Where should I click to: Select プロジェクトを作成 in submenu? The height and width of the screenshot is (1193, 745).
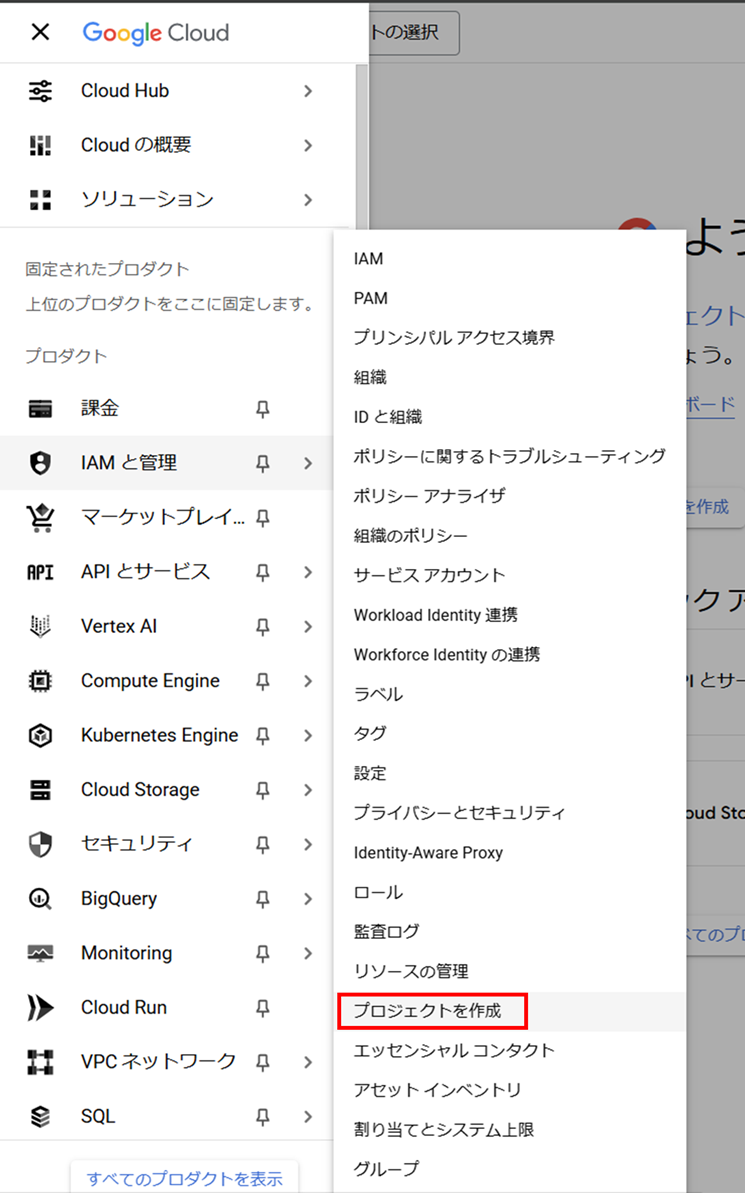(x=510, y=1011)
